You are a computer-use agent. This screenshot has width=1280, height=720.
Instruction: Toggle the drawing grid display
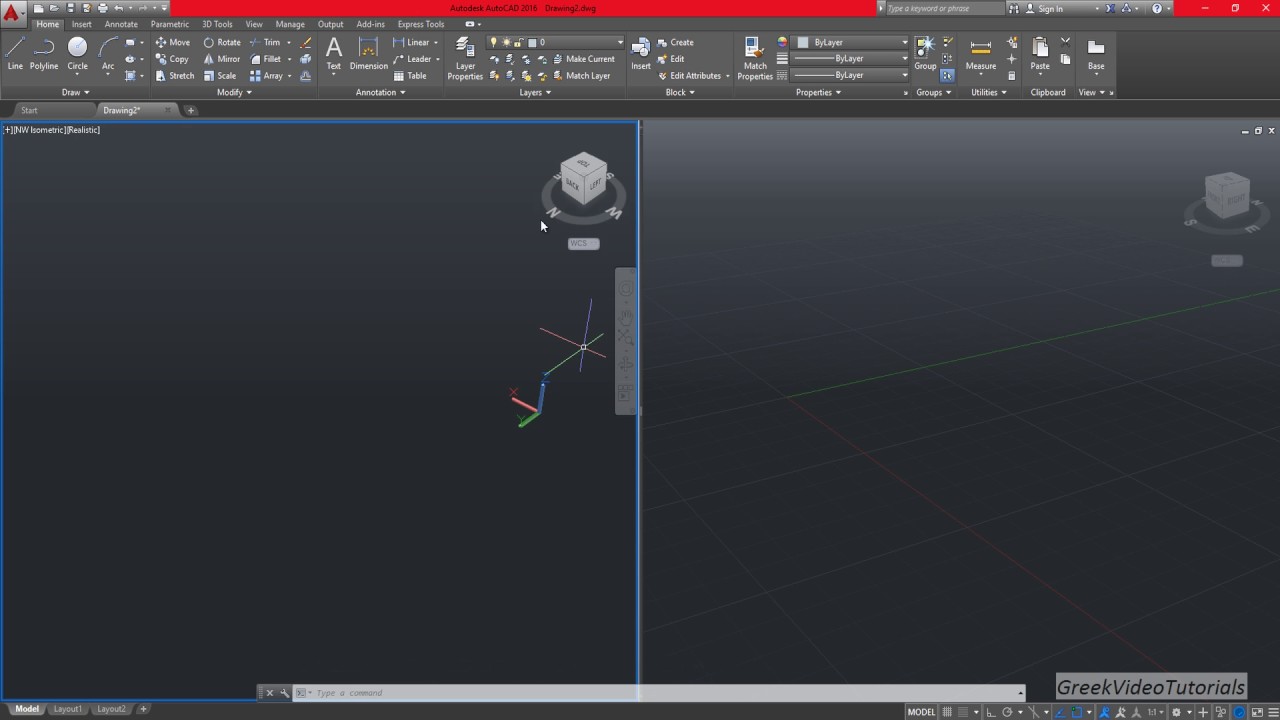947,712
